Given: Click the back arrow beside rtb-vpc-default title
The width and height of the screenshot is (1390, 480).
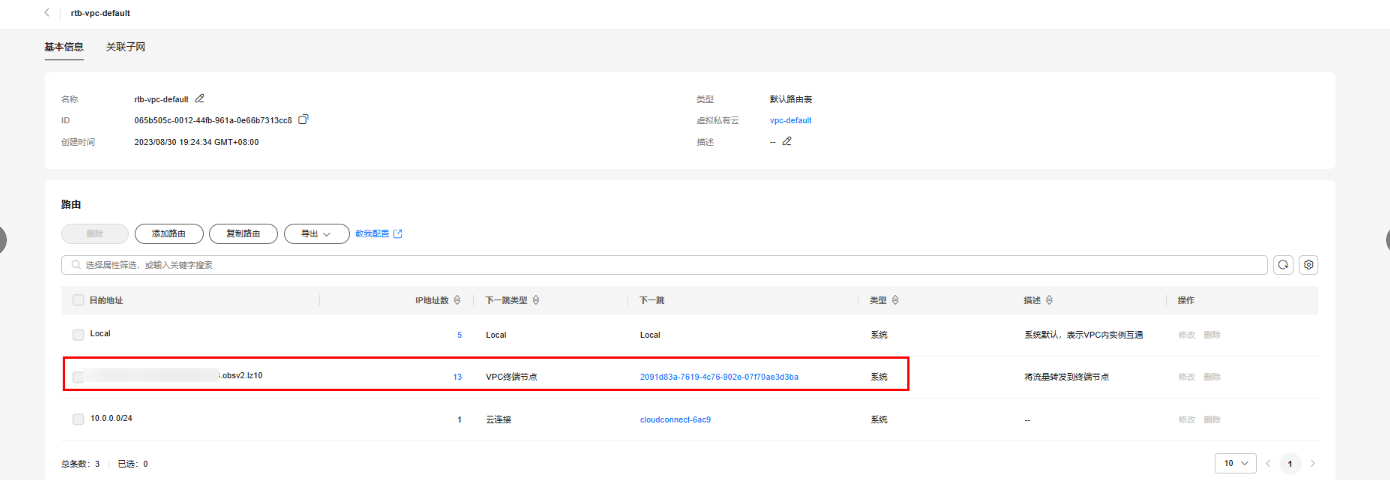Looking at the screenshot, I should (47, 13).
